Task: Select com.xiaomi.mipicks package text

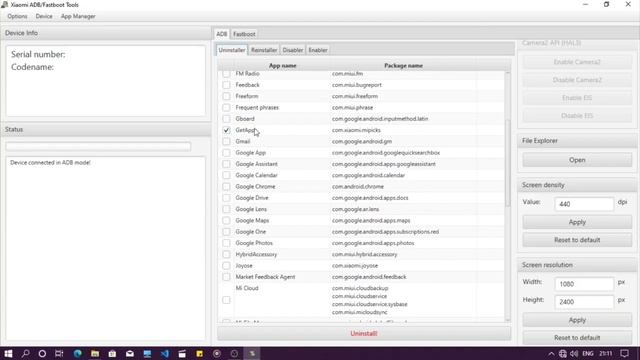Action: [356, 130]
